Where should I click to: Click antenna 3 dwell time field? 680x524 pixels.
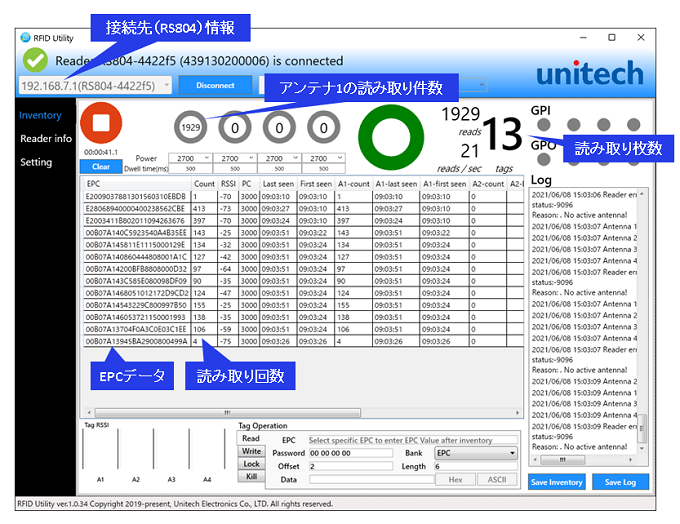point(279,169)
